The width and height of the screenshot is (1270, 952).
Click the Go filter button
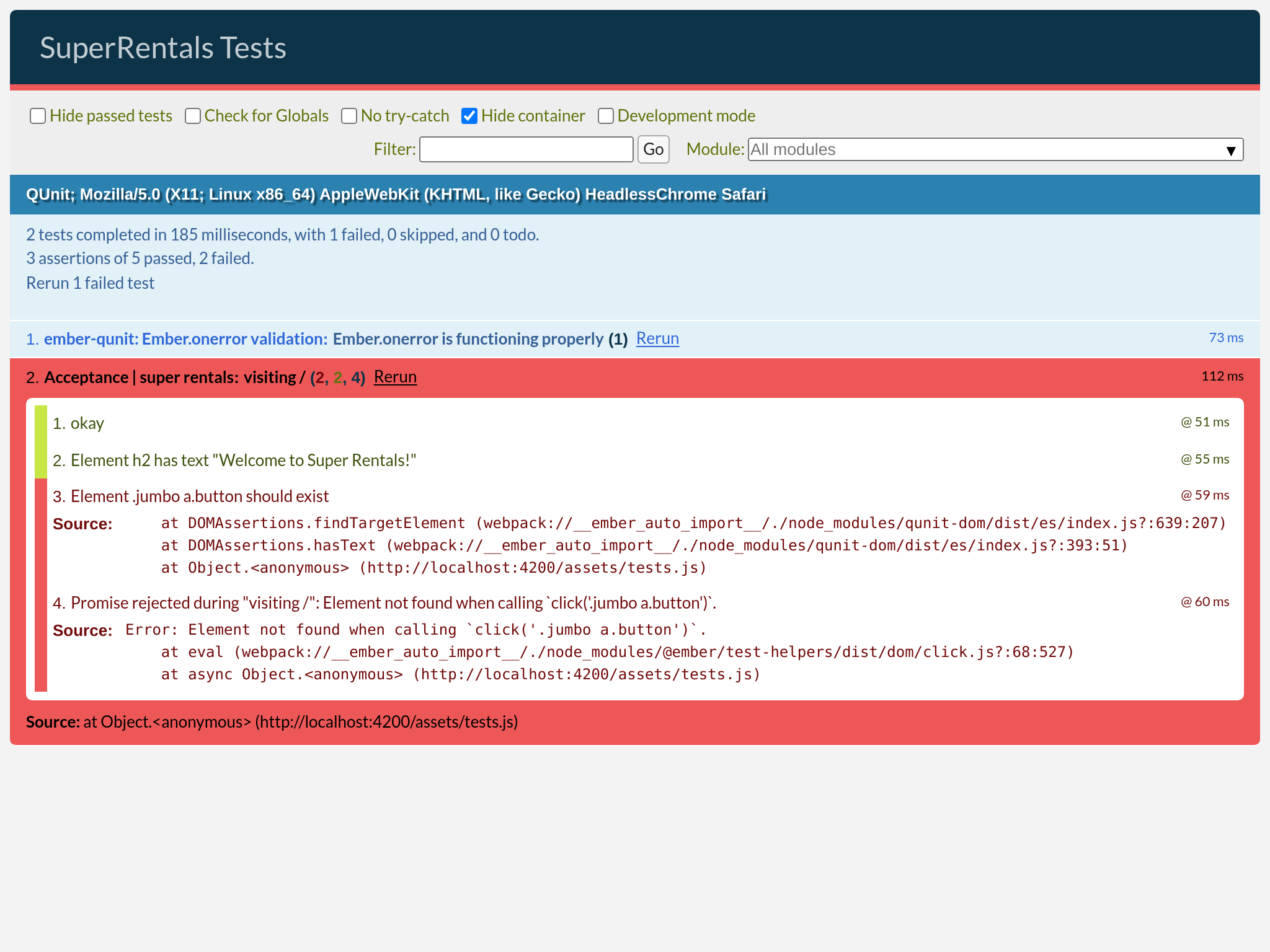click(x=653, y=149)
